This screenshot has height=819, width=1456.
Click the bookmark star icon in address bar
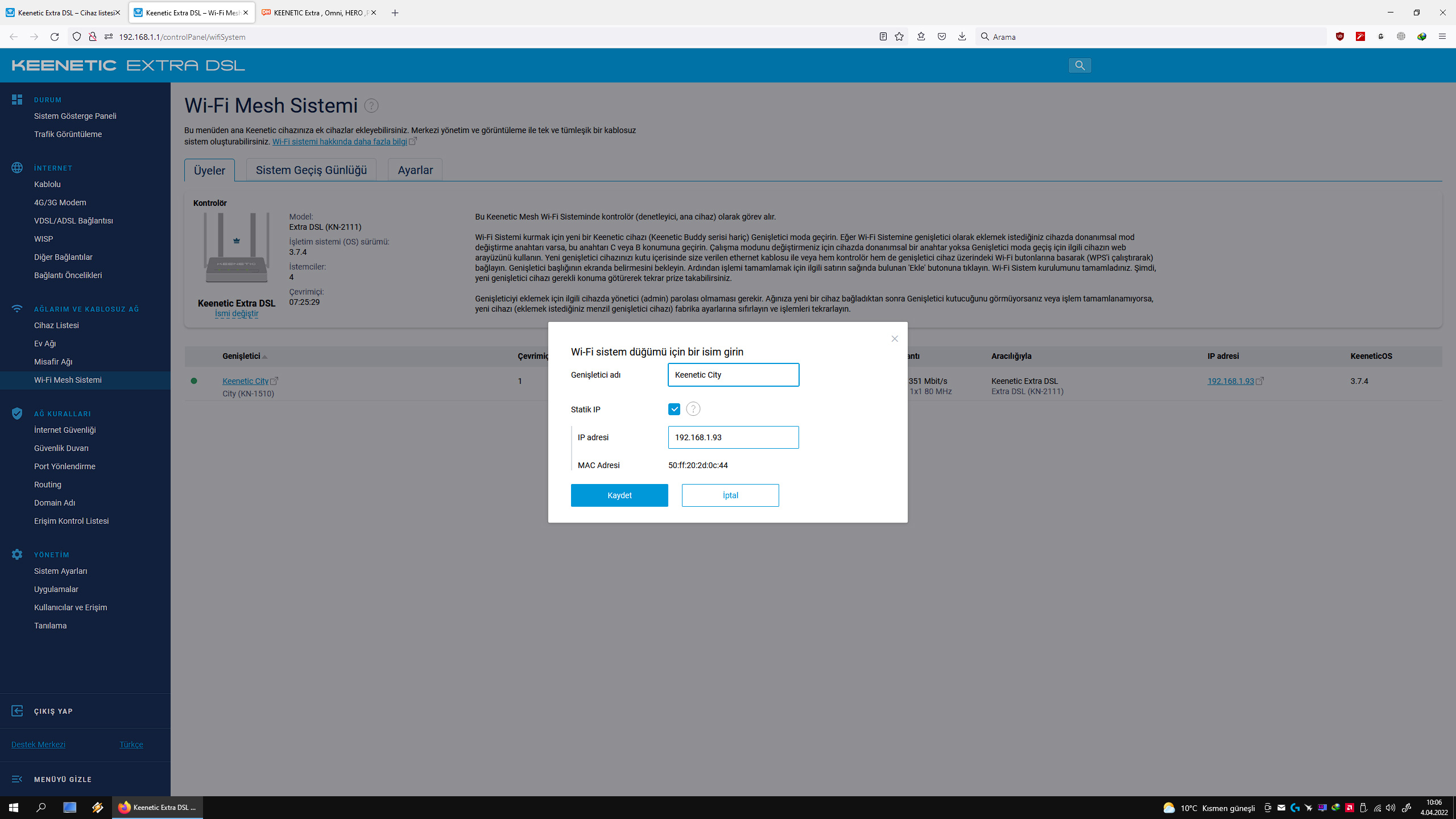point(899,37)
